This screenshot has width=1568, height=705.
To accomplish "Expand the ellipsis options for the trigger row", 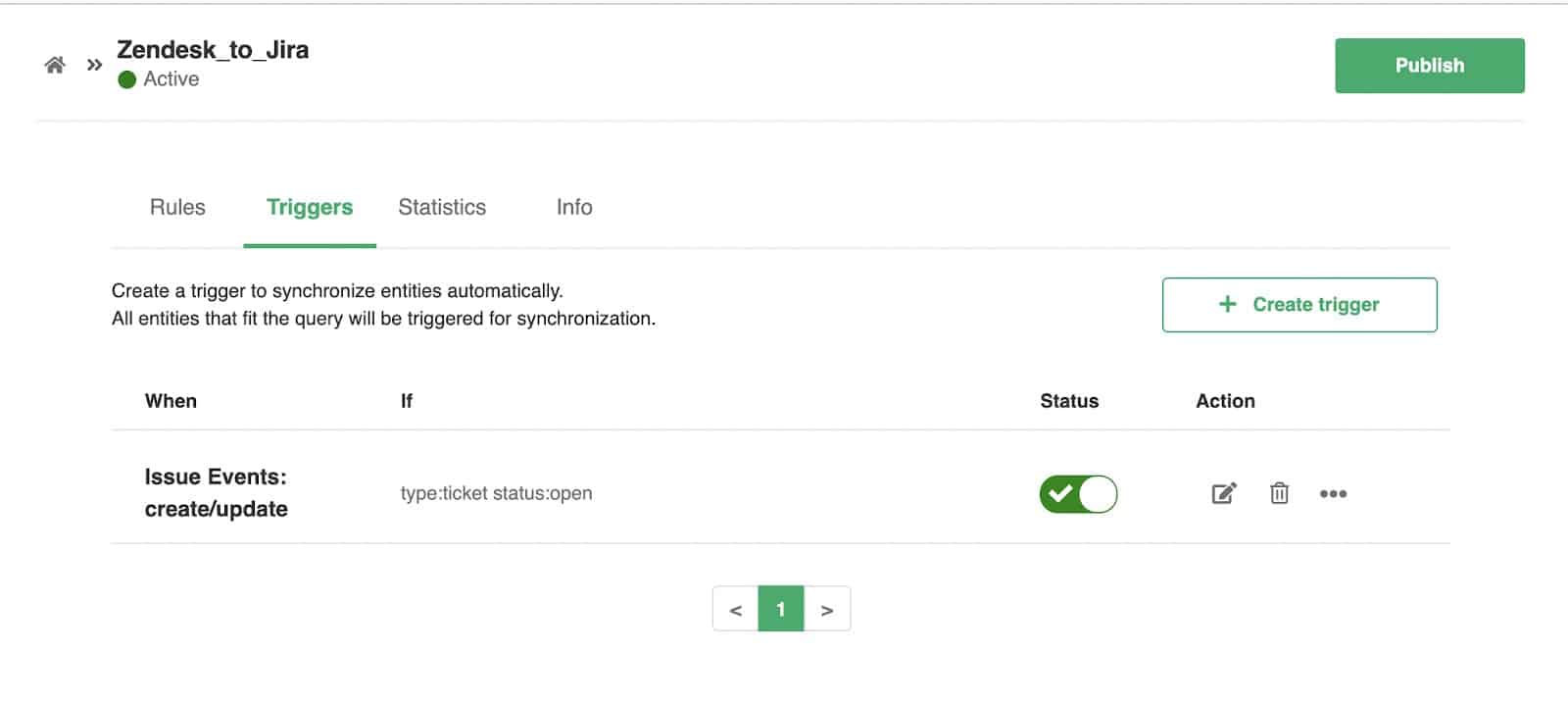I will tap(1335, 493).
